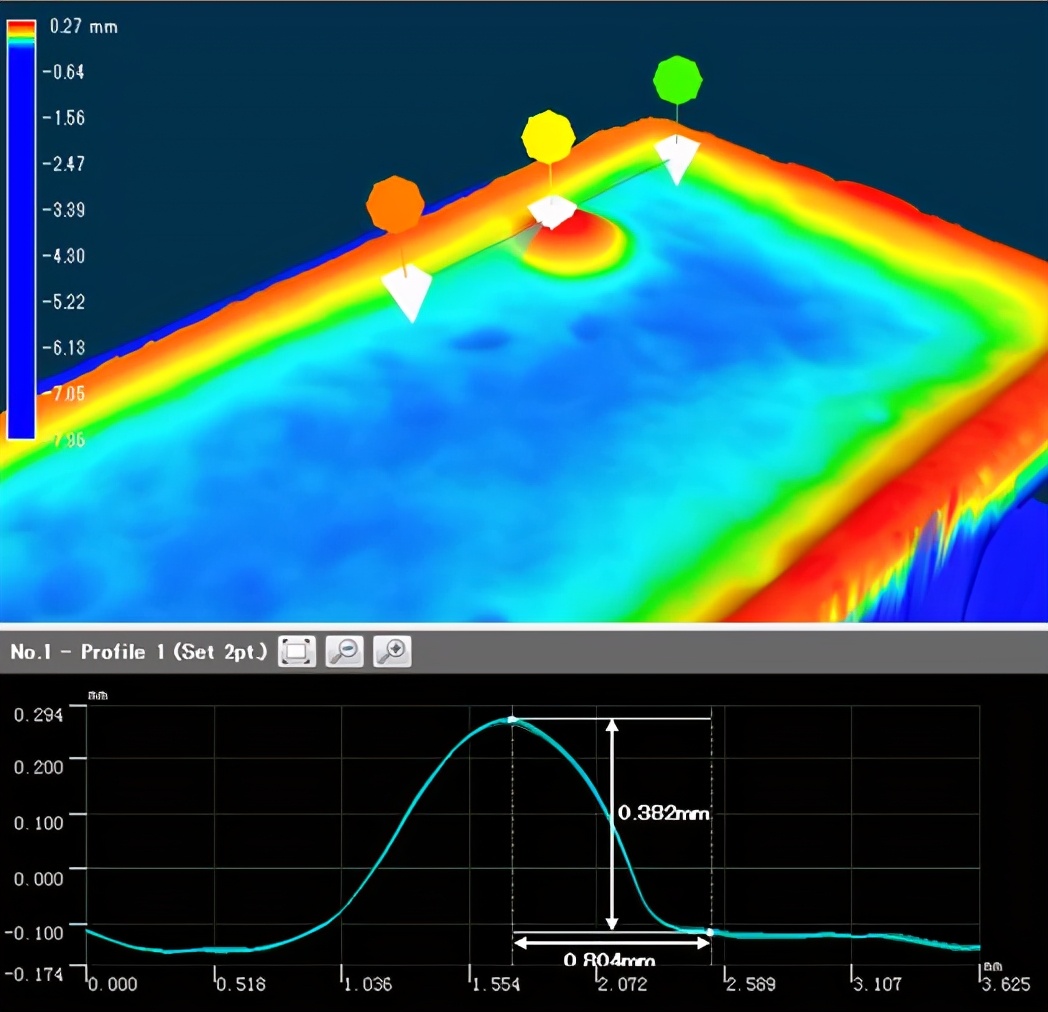Click the 0.27 mm top scale label
1048x1012 pixels.
coord(82,27)
